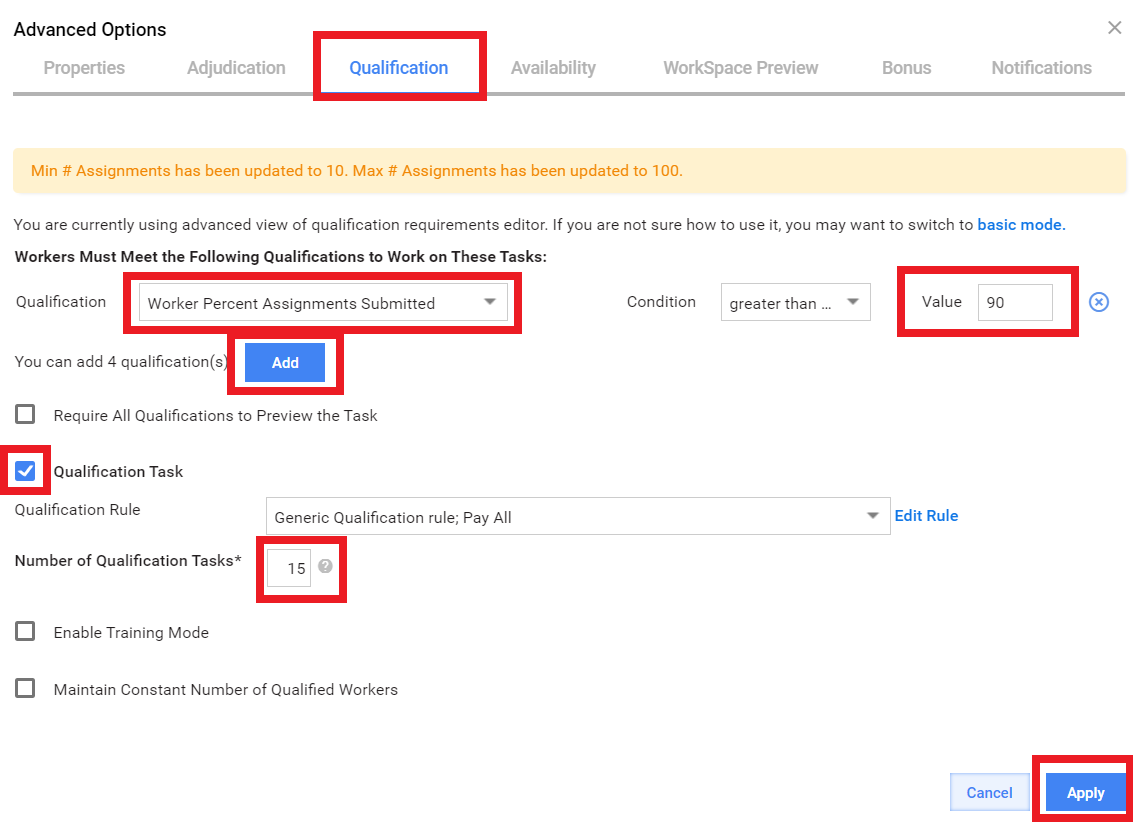The height and width of the screenshot is (829, 1133).
Task: Switch to the Adjudication tab
Action: [236, 68]
